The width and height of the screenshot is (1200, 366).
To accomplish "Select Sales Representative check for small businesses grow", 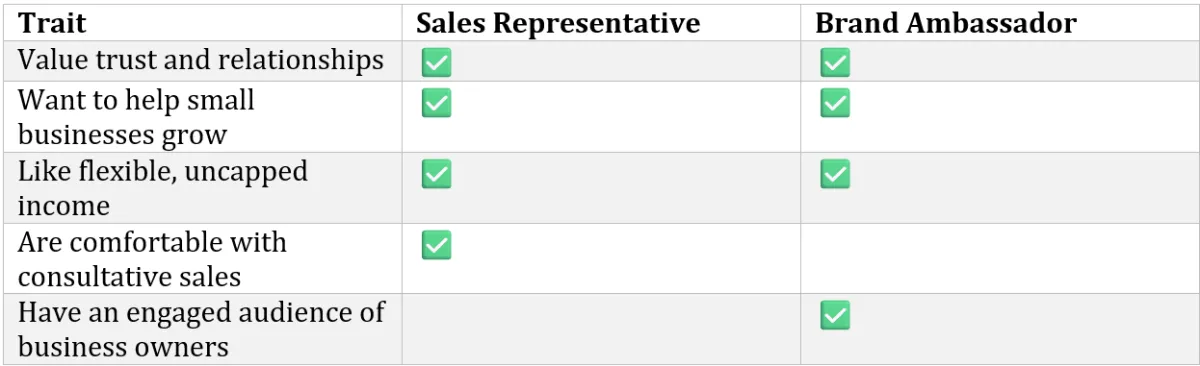I will pos(436,103).
